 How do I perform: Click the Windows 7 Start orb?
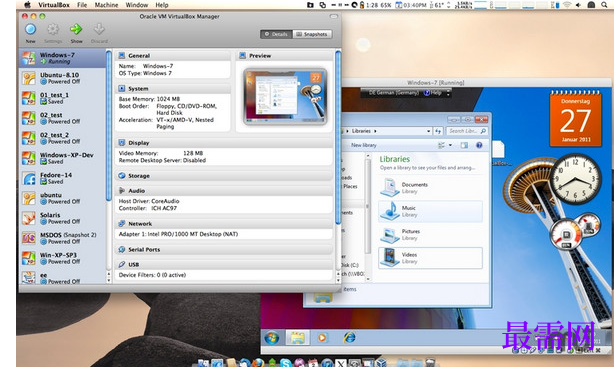point(272,337)
